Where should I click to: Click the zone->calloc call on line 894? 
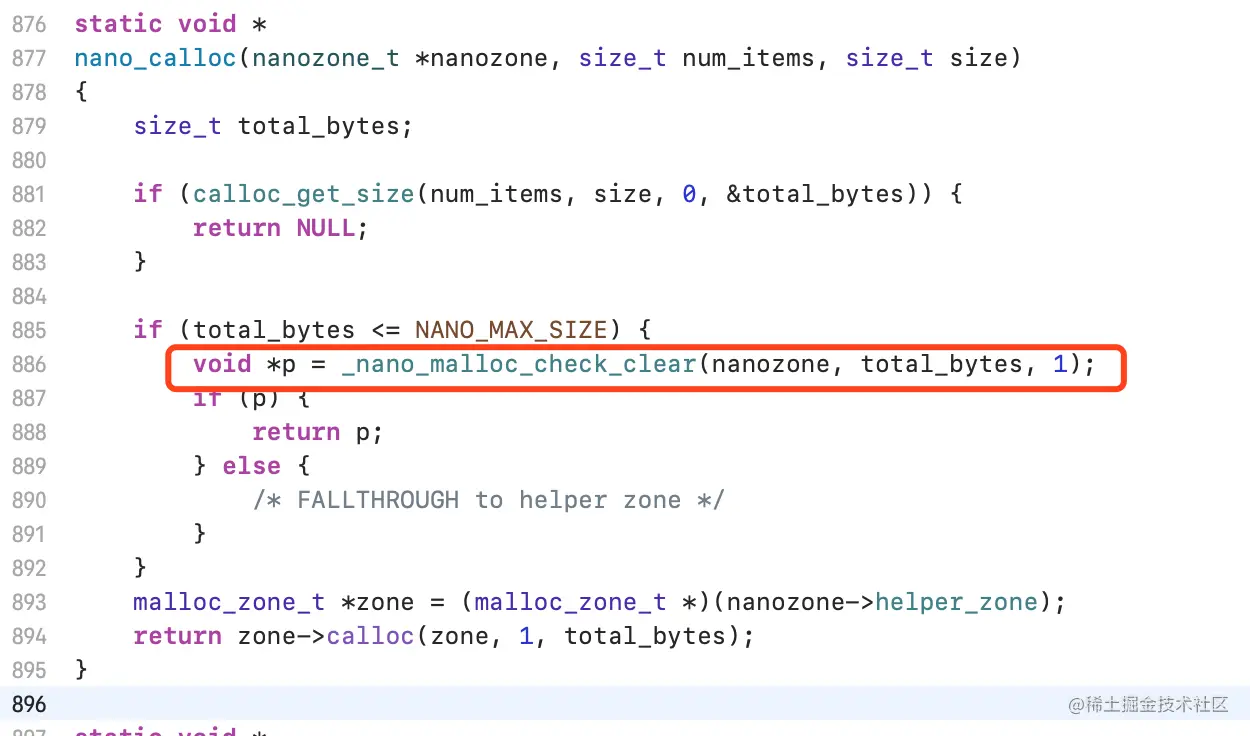[495, 636]
